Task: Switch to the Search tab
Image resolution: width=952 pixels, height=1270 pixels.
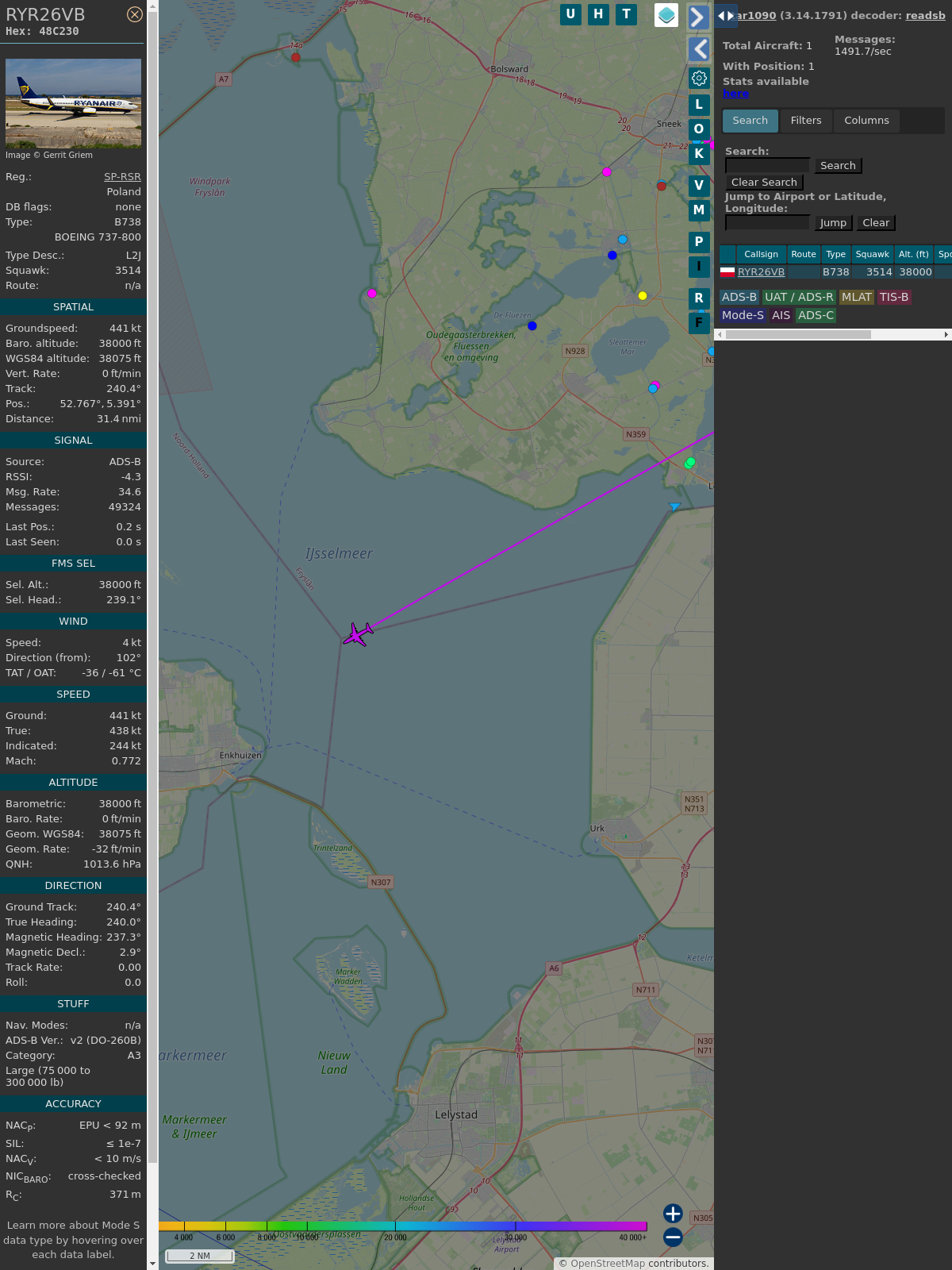Action: coord(750,121)
